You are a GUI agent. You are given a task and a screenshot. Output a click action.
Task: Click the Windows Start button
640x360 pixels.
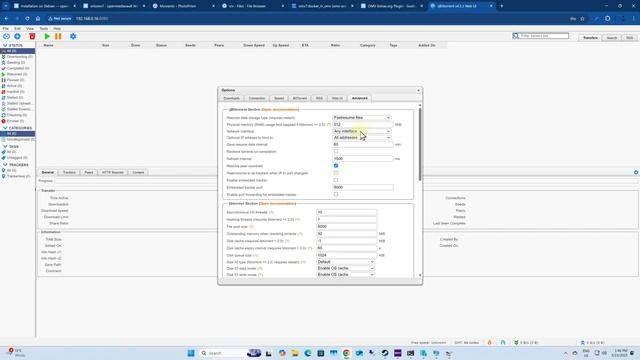click(x=191, y=353)
